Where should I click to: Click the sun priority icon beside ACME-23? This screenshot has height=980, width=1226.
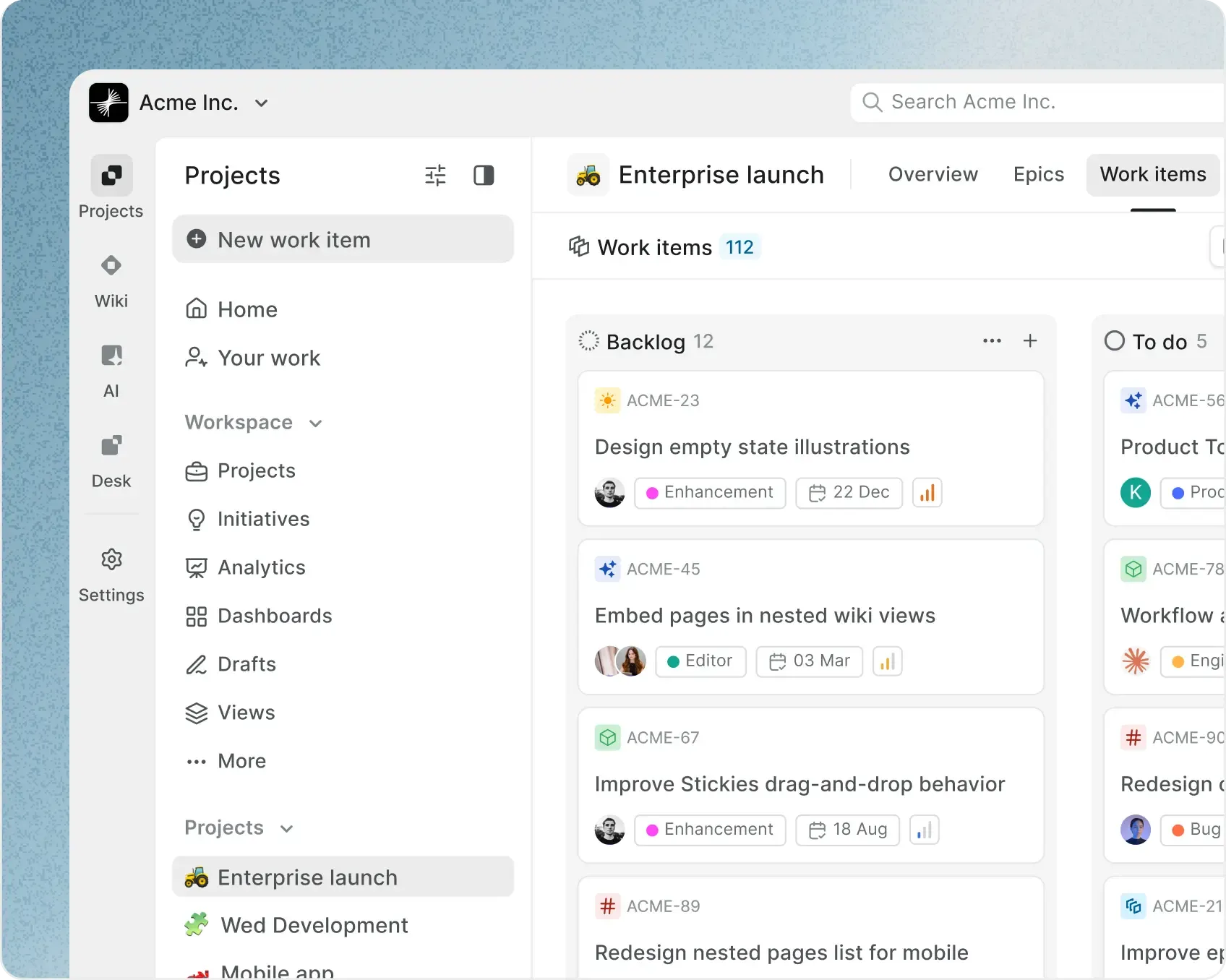[x=607, y=400]
